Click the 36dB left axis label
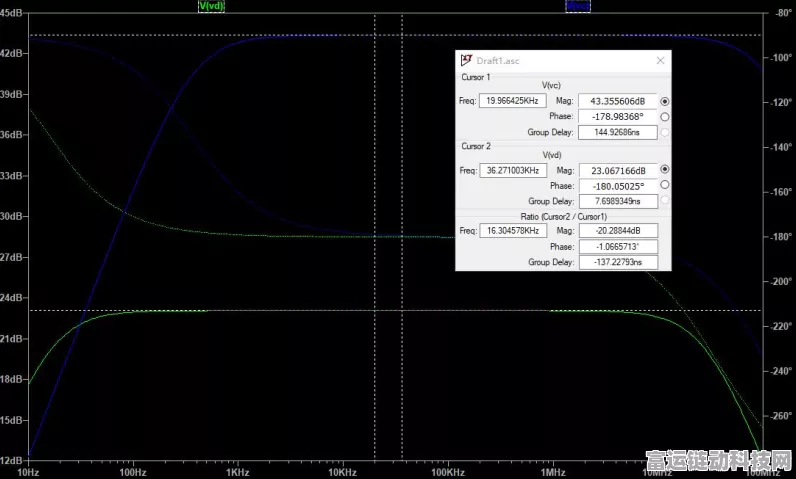796x479 pixels. pos(11,135)
